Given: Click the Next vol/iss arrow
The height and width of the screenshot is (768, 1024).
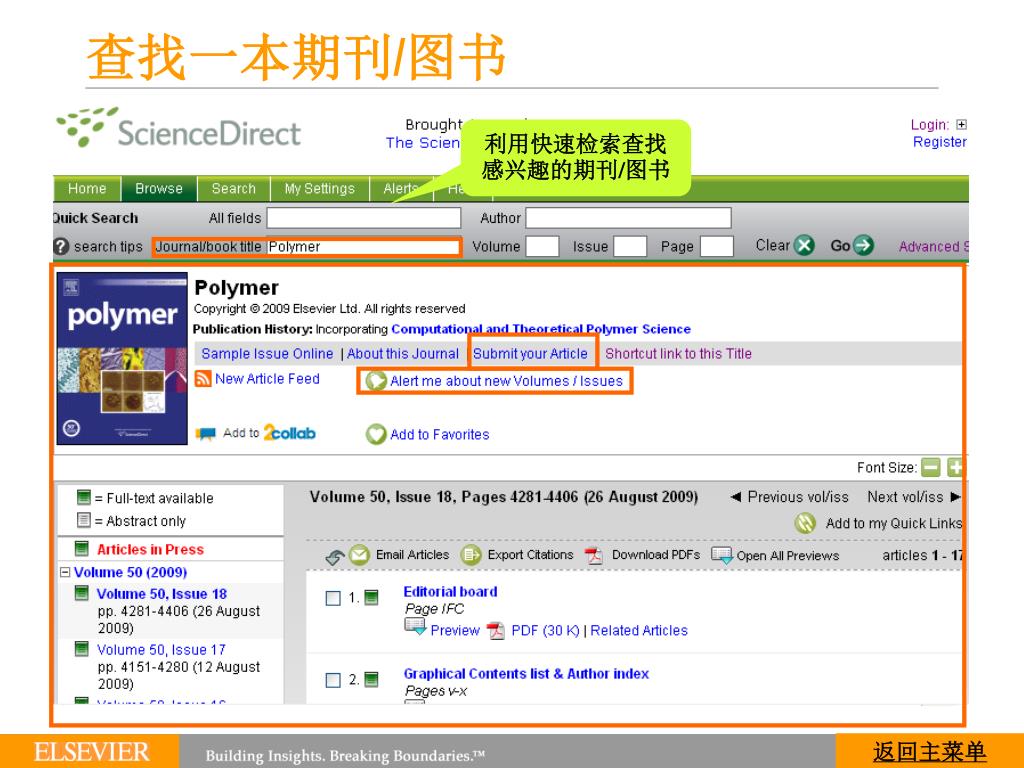Looking at the screenshot, I should click(x=955, y=497).
